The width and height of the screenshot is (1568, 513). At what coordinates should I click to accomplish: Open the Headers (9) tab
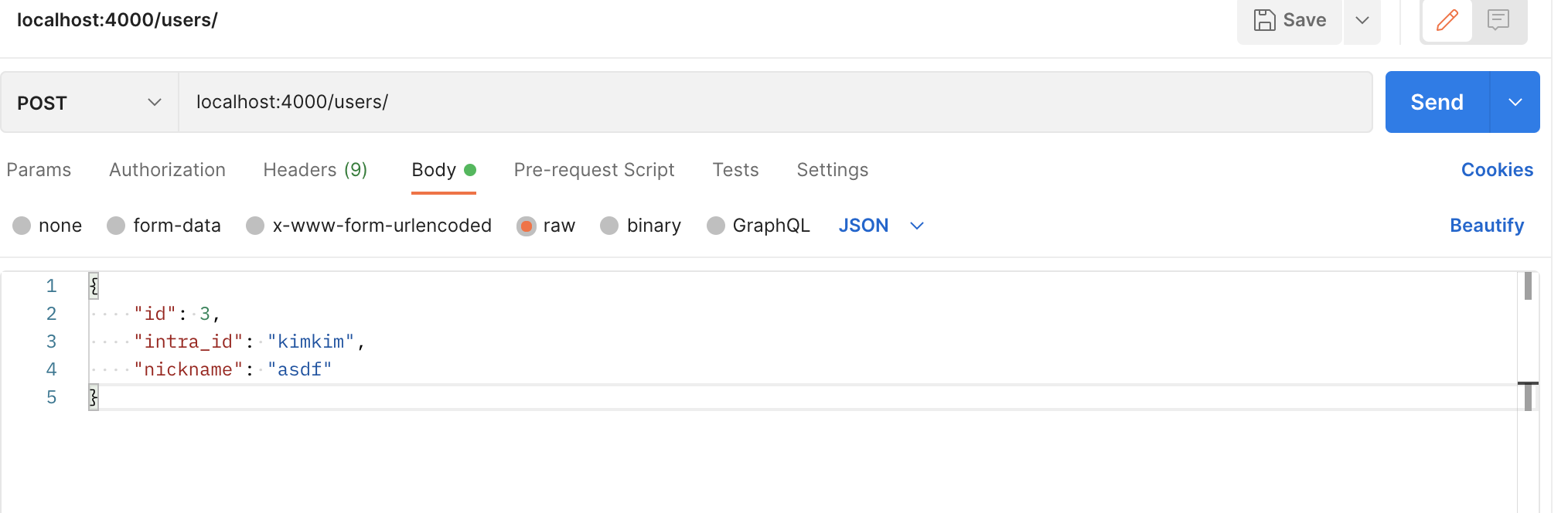click(x=315, y=170)
